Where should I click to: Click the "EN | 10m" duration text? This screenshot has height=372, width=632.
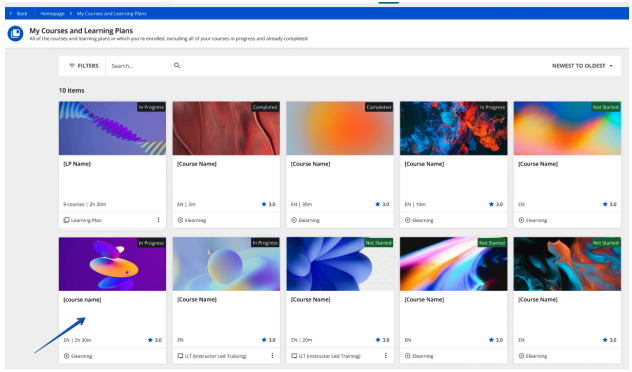415,204
